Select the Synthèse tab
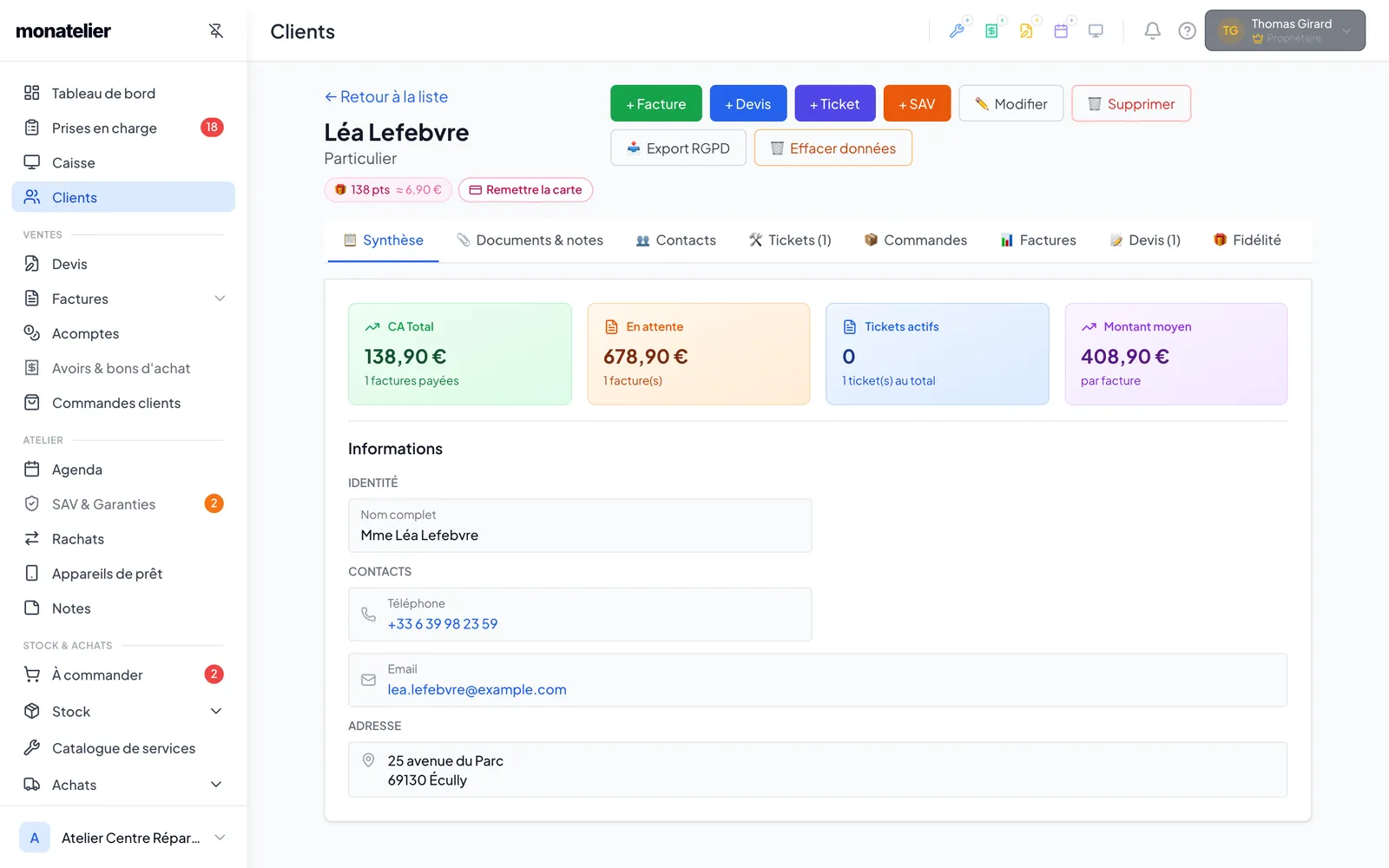The image size is (1389, 868). 384,240
